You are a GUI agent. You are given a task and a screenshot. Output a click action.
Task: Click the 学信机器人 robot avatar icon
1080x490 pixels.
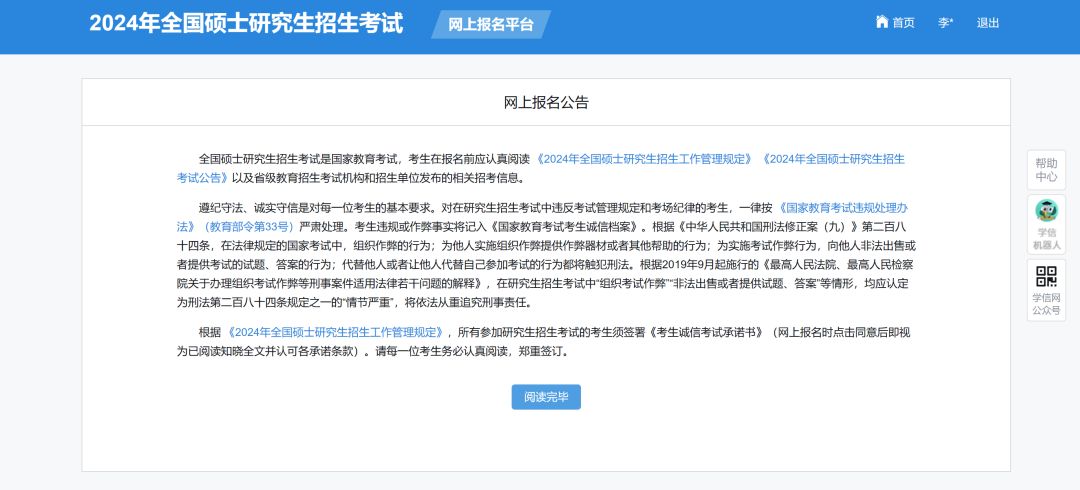(1046, 210)
